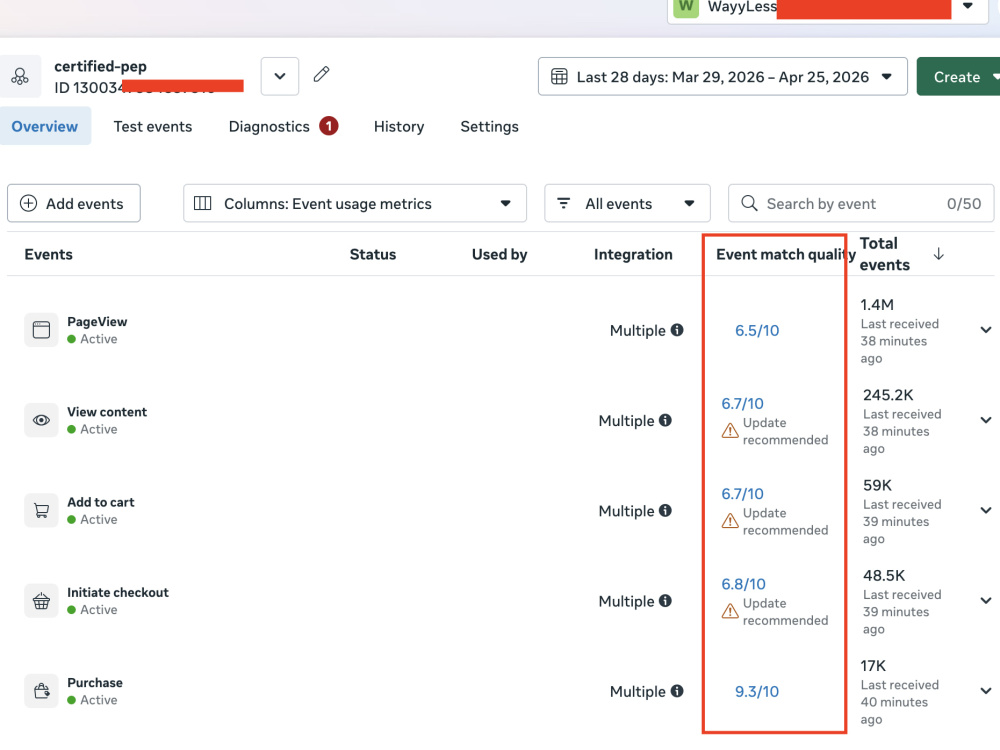Image resolution: width=1000 pixels, height=750 pixels.
Task: Click the 245.2K total events value
Action: tap(888, 395)
